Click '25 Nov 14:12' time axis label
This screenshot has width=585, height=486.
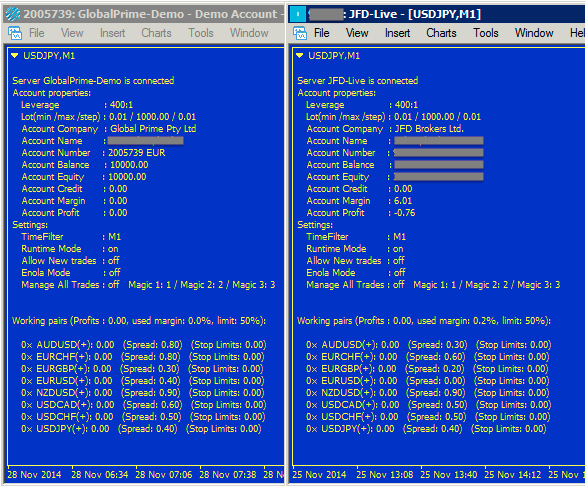[513, 474]
